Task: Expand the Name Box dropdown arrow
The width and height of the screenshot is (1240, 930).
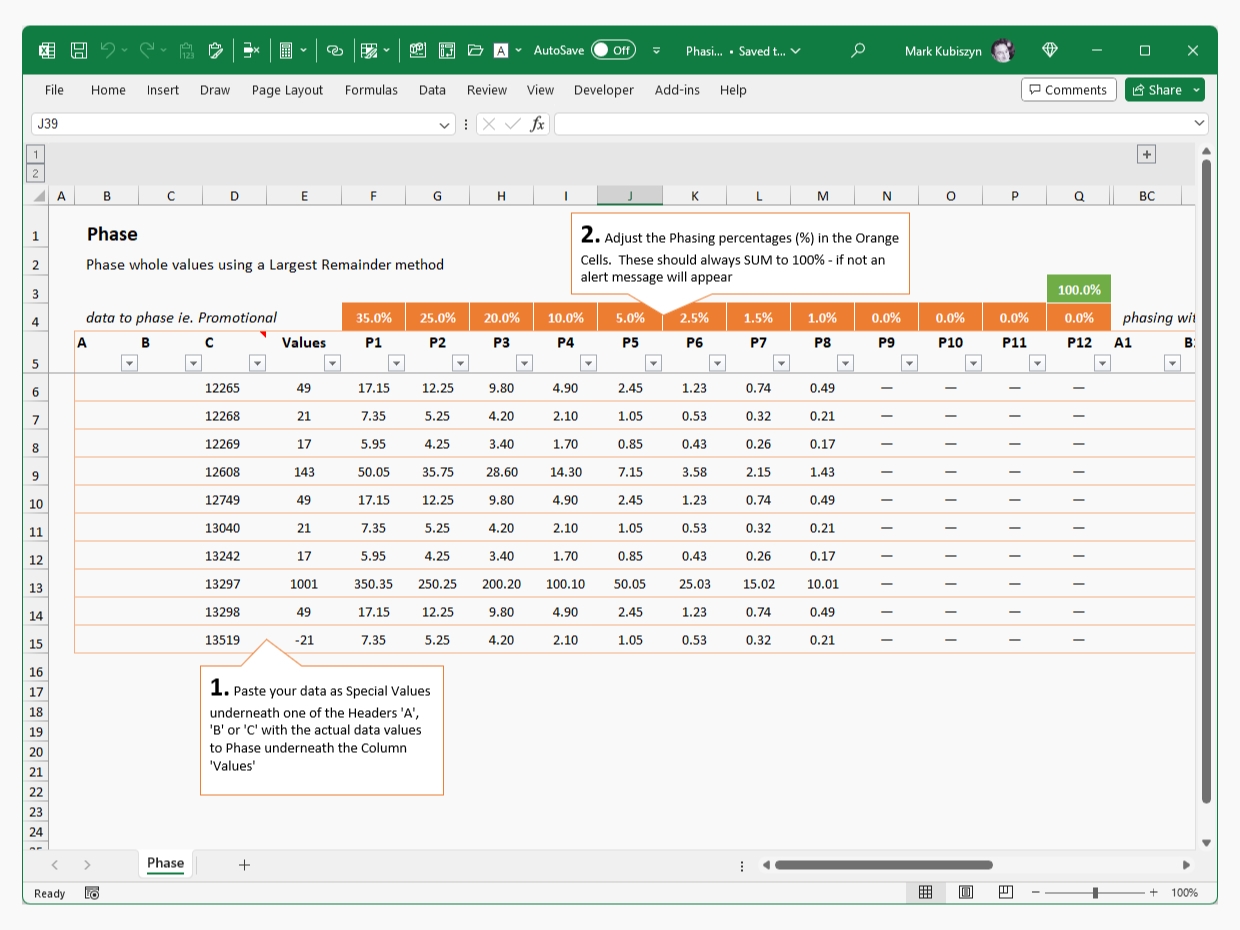Action: point(445,124)
